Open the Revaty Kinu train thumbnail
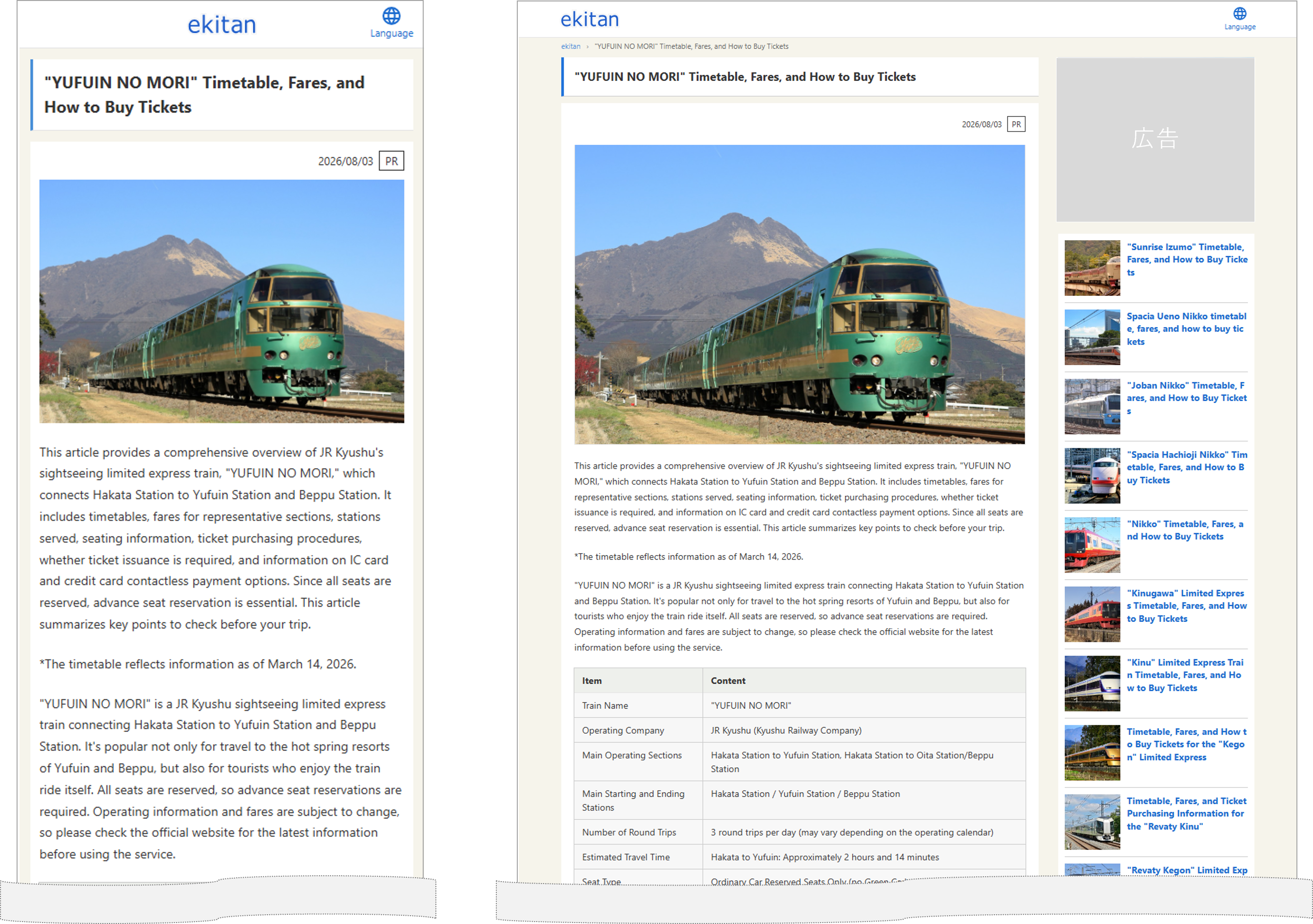1313x924 pixels. [x=1092, y=822]
